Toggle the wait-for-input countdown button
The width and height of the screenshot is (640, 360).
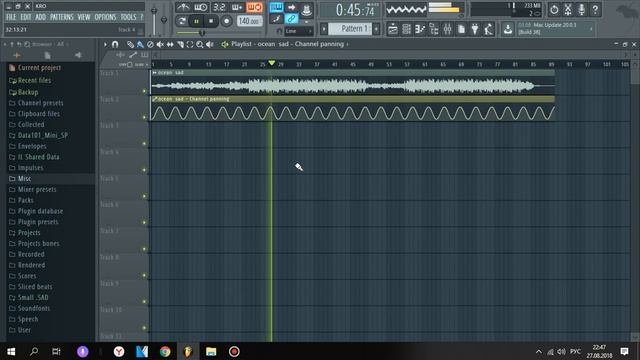coord(201,7)
